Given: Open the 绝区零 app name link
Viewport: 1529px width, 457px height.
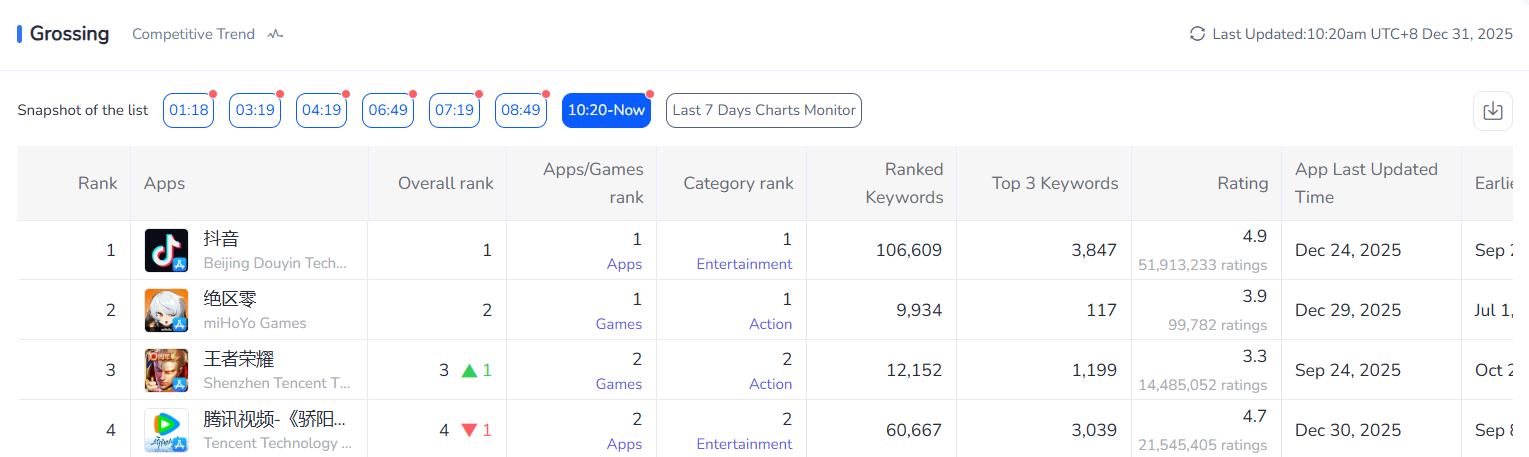Looking at the screenshot, I should 231,299.
